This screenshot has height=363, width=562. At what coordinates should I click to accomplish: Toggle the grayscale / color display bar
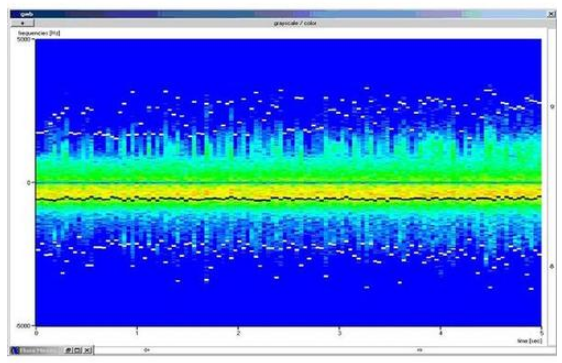[x=295, y=23]
